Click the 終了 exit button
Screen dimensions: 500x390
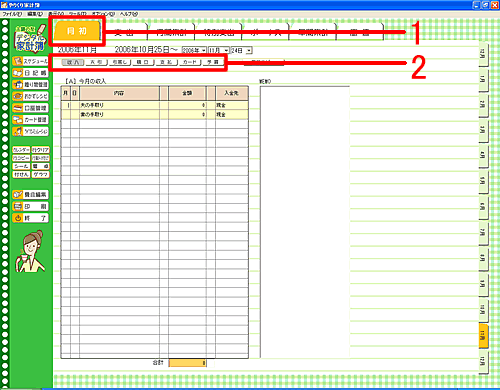point(30,218)
